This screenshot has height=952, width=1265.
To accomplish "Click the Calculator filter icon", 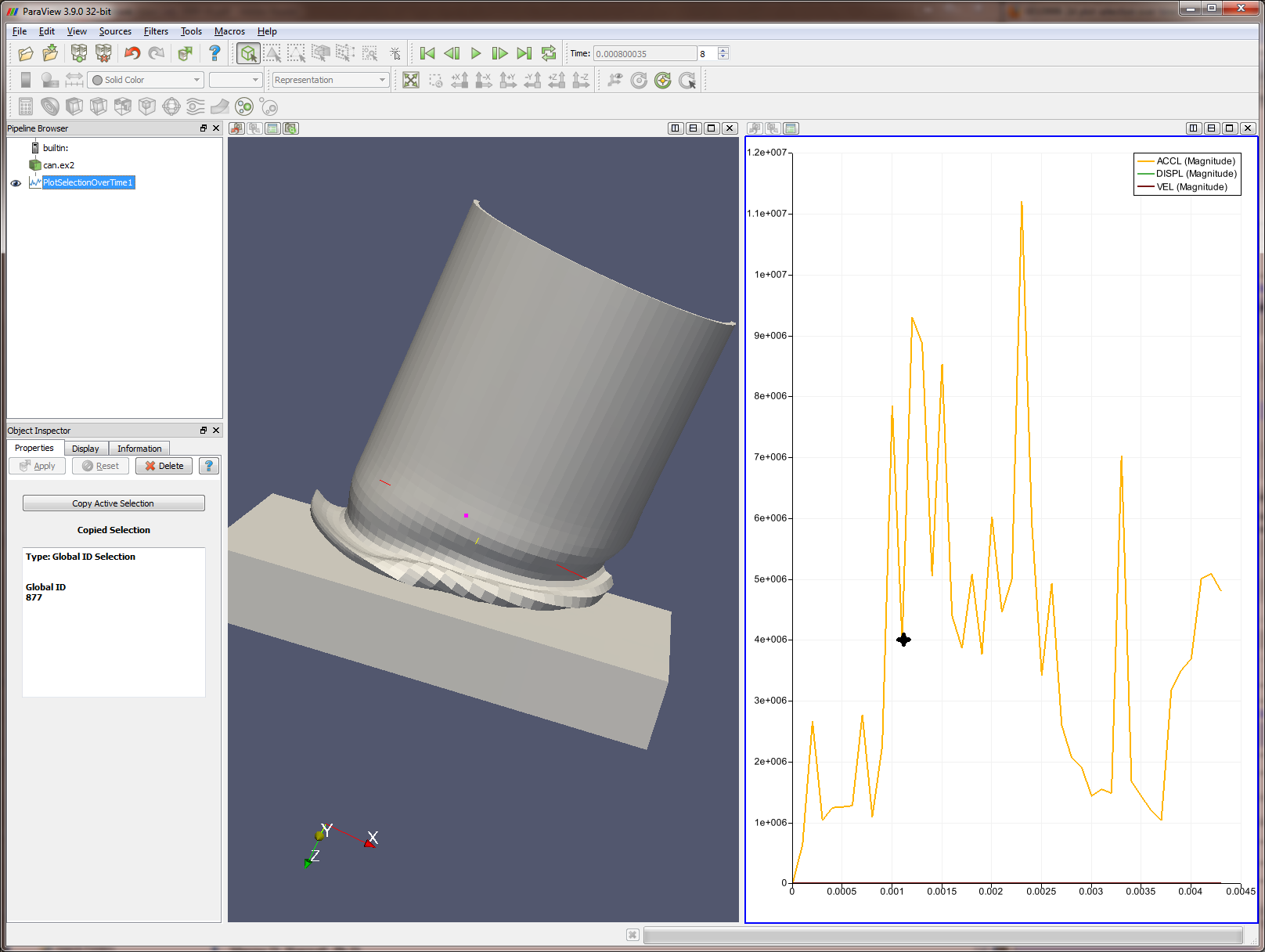I will 26,106.
